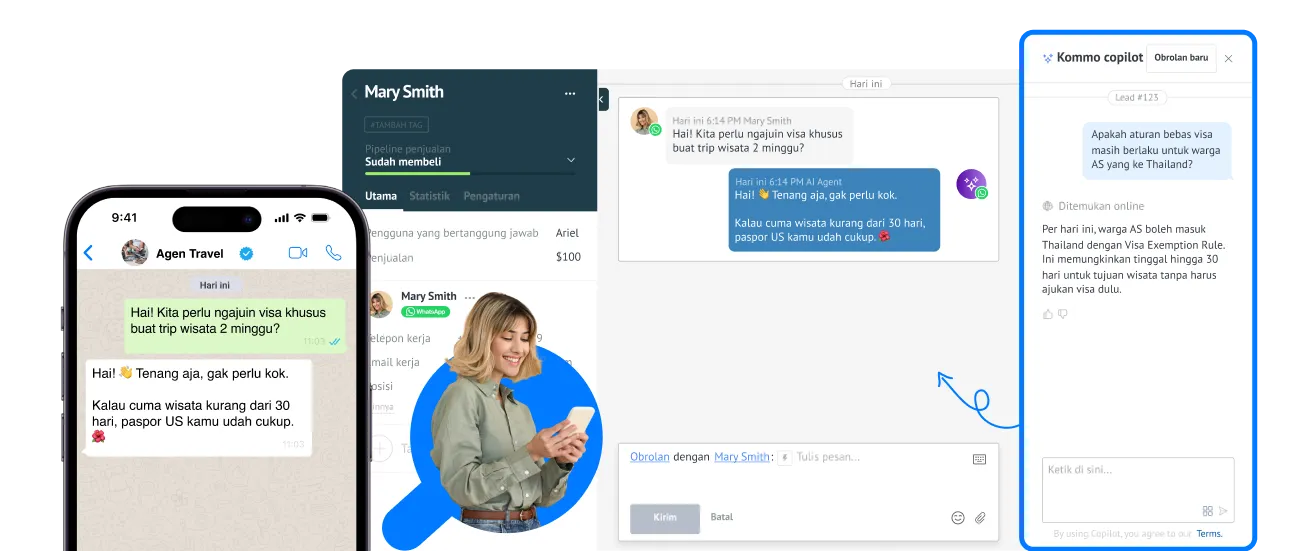Screen dimensions: 1302x551
Task: Tap the phone status bar clock 9:41
Action: pyautogui.click(x=125, y=218)
